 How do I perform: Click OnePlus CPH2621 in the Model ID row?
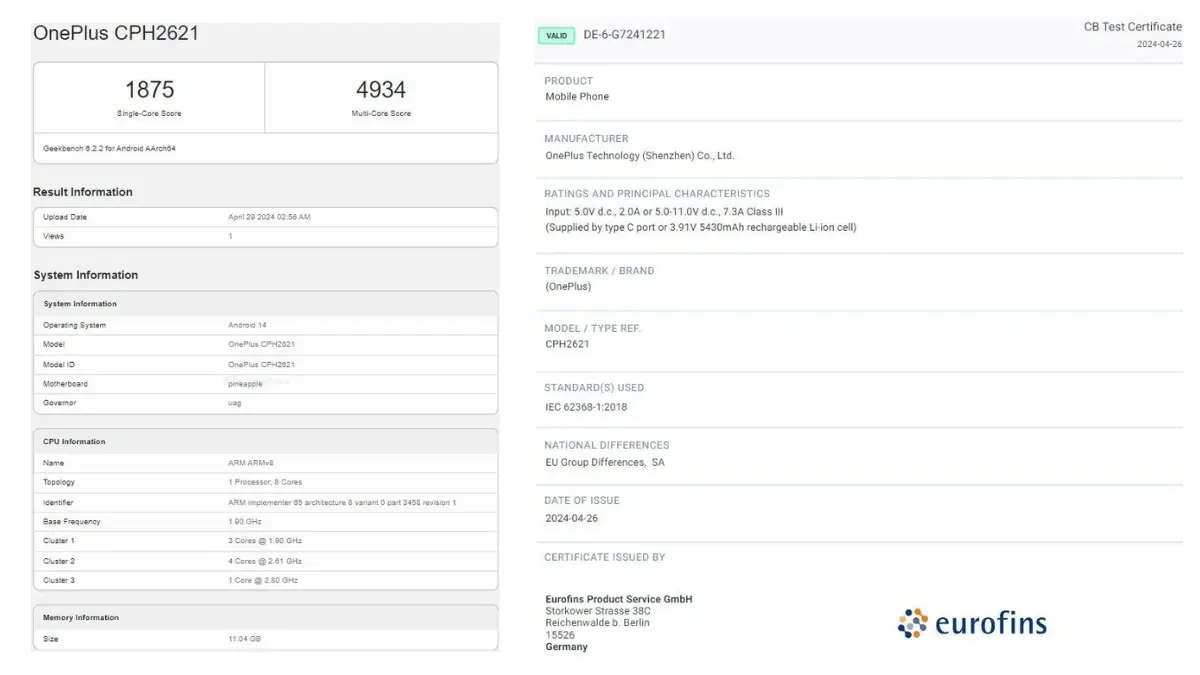point(261,364)
